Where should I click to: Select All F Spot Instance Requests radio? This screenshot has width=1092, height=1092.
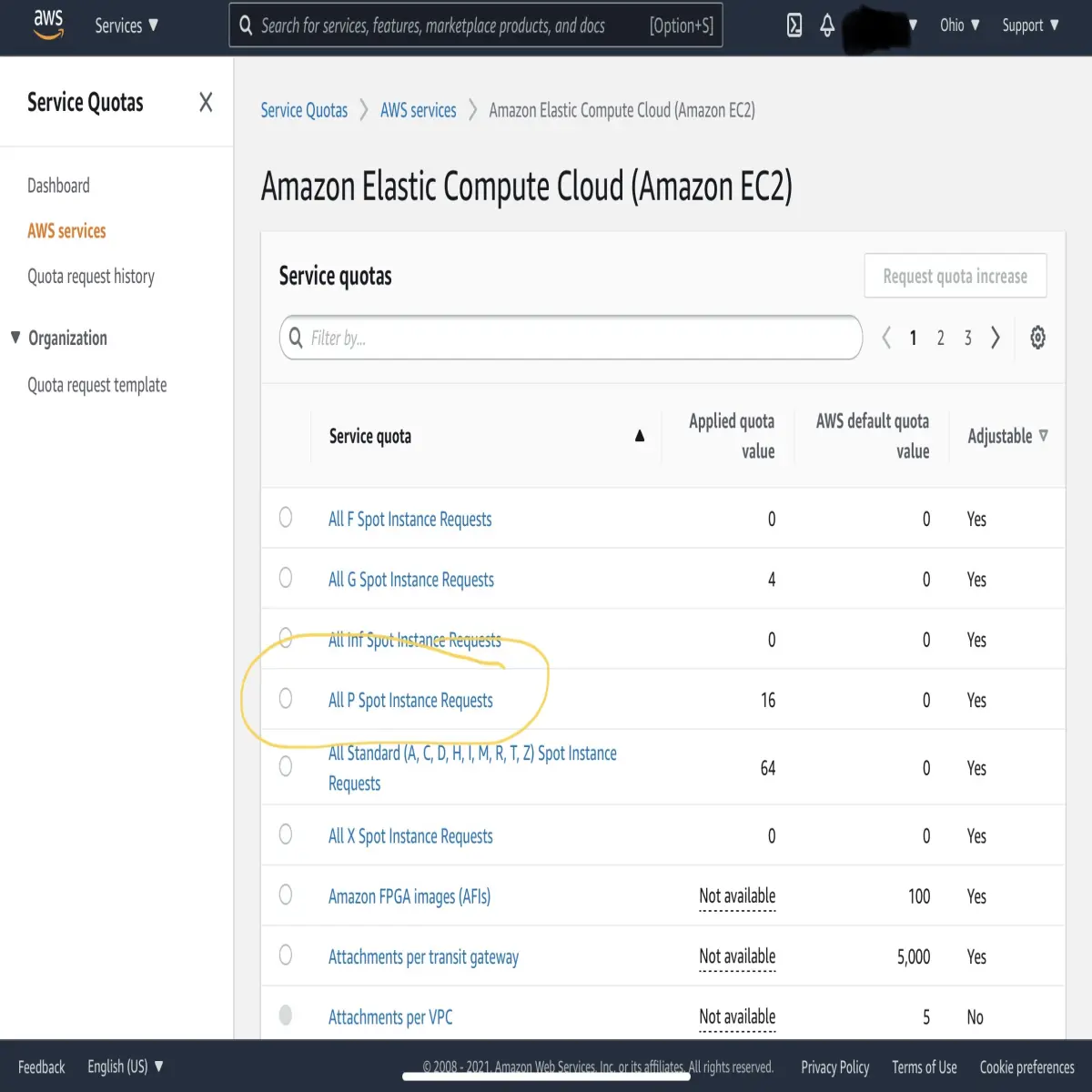[x=286, y=517]
